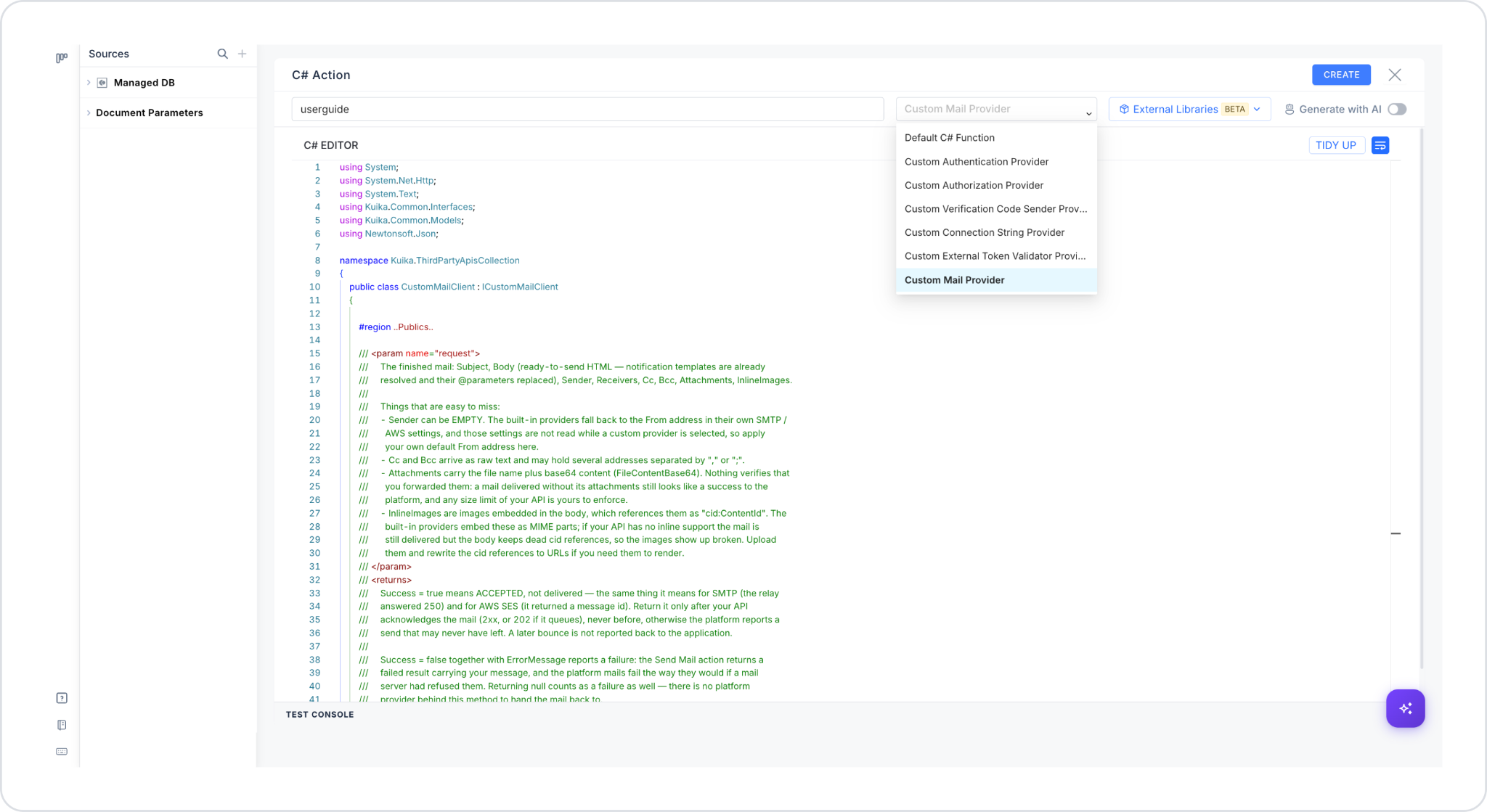Click the top-left boards sidebar icon
1487x812 pixels.
pos(62,58)
